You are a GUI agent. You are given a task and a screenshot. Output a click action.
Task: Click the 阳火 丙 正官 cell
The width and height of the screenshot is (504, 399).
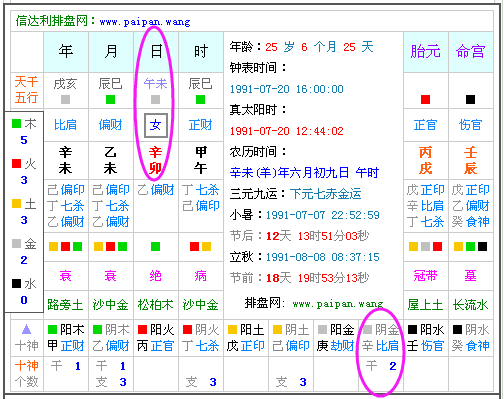pyautogui.click(x=156, y=338)
